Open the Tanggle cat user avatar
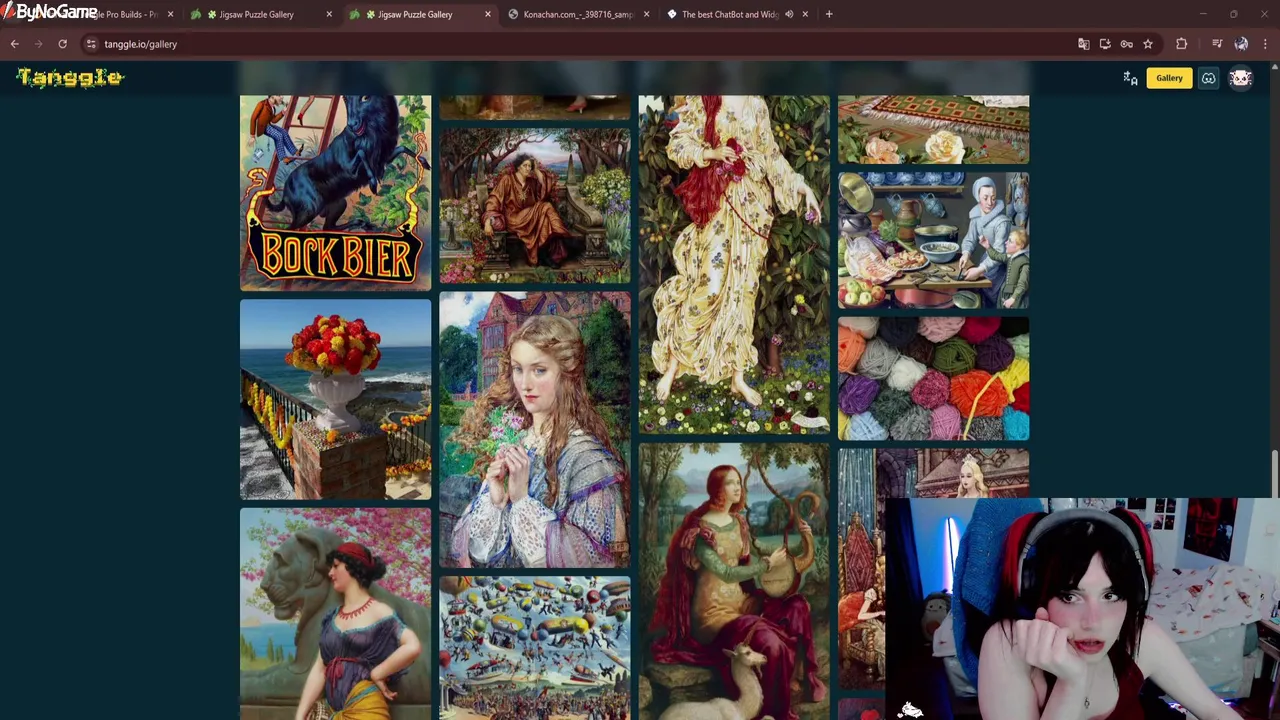Viewport: 1280px width, 720px height. [1241, 78]
